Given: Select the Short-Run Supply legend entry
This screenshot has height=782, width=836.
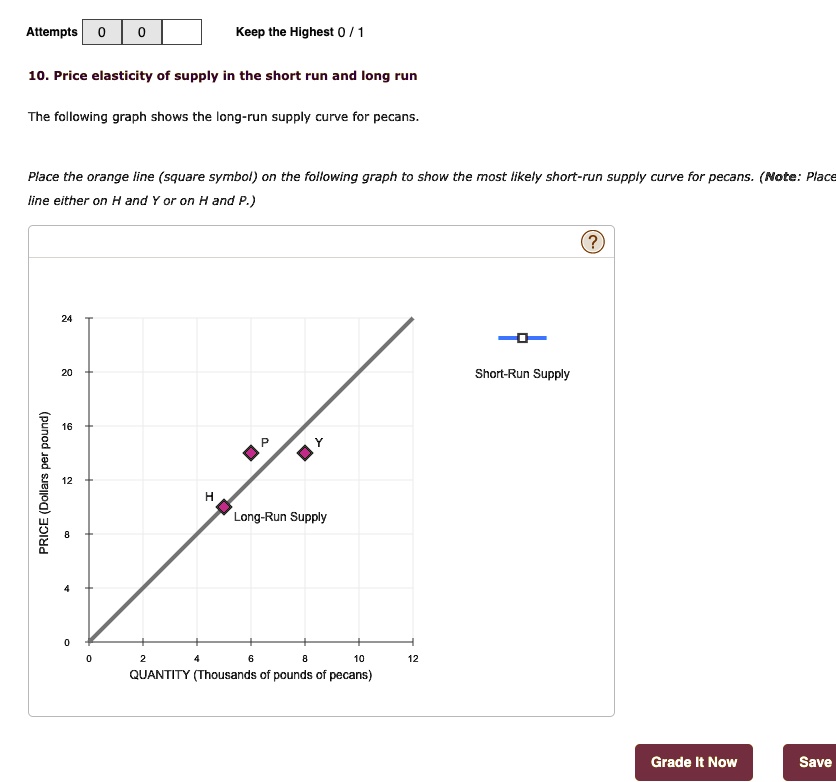Looking at the screenshot, I should click(x=522, y=374).
